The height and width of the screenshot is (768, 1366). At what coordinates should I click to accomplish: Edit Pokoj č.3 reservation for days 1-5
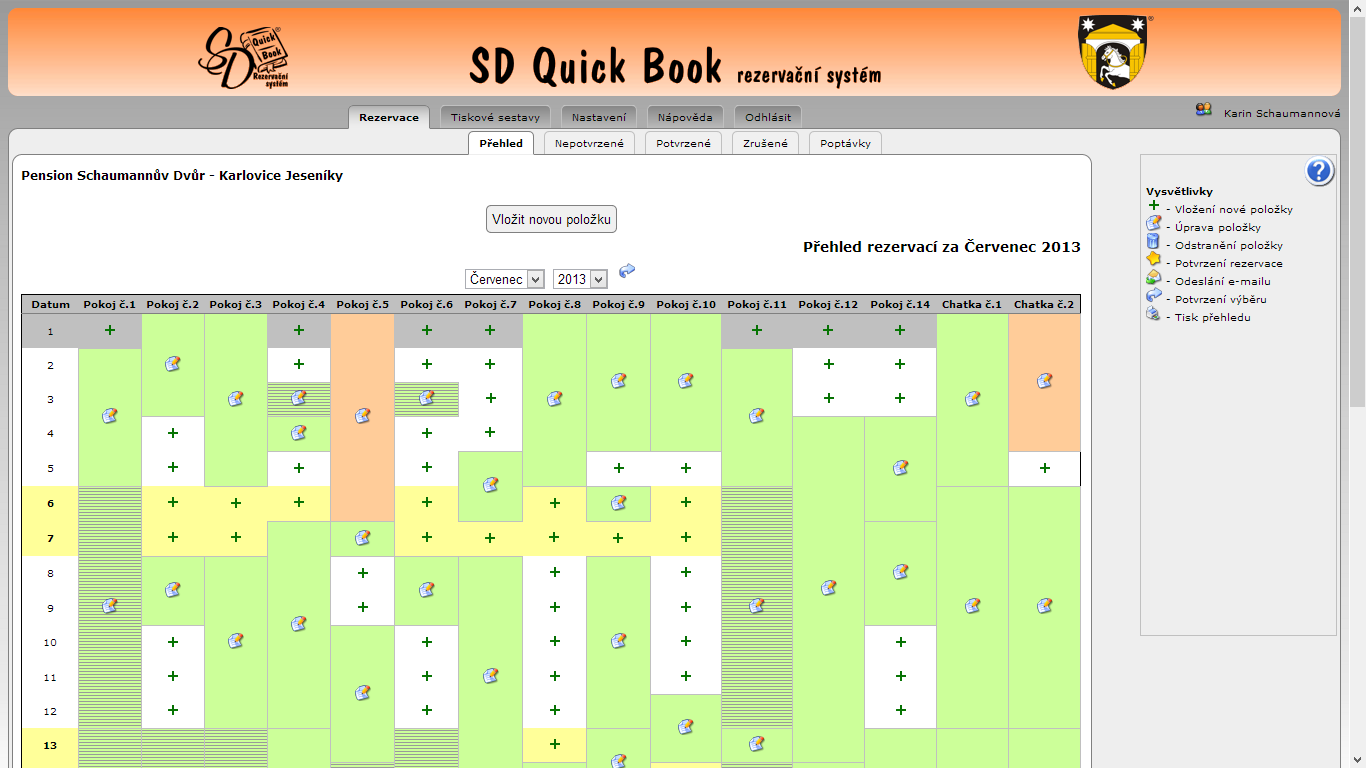click(x=236, y=399)
